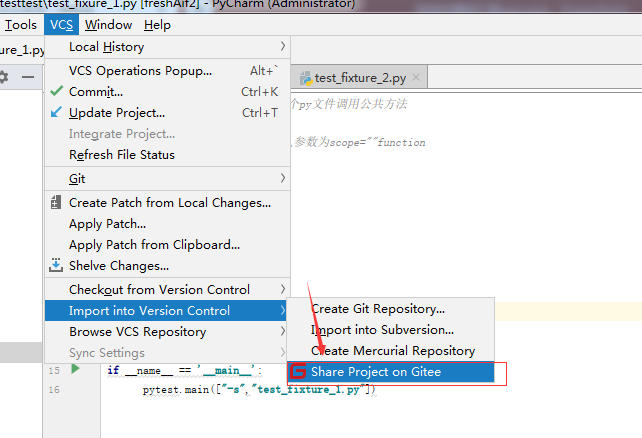The width and height of the screenshot is (642, 438).
Task: Switch to test_fixture_2.py tab
Action: tap(360, 78)
